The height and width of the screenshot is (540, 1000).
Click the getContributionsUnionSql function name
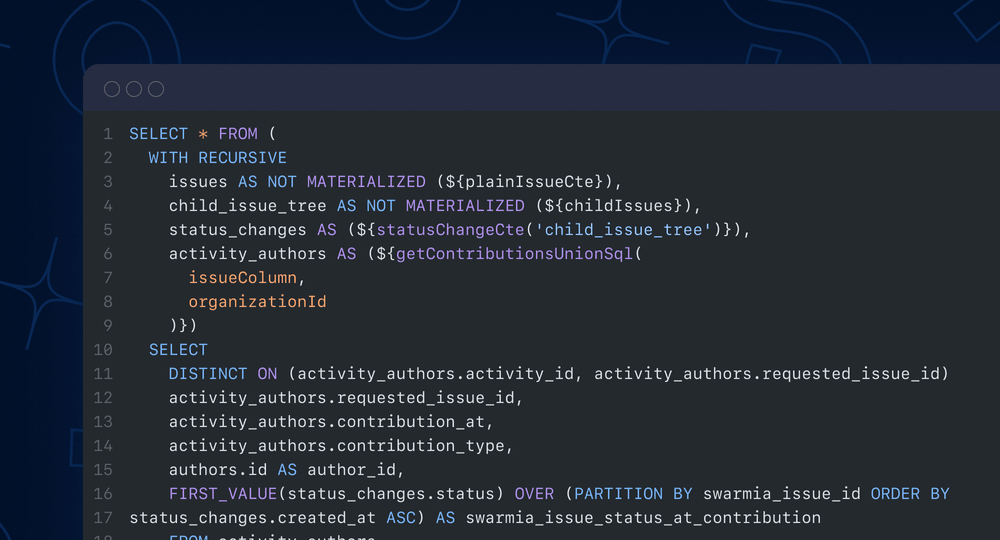pos(514,254)
